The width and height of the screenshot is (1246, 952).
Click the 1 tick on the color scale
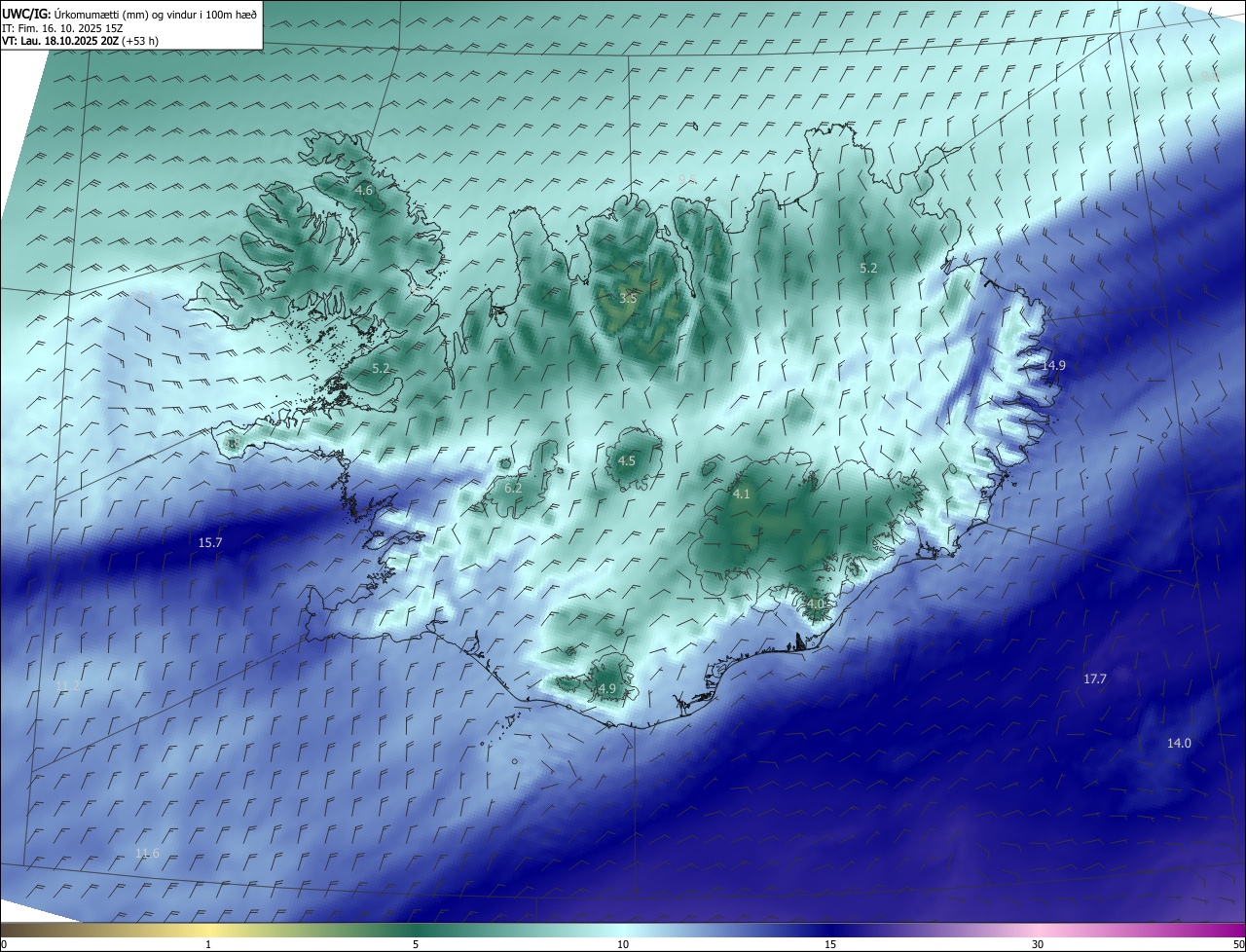(208, 944)
